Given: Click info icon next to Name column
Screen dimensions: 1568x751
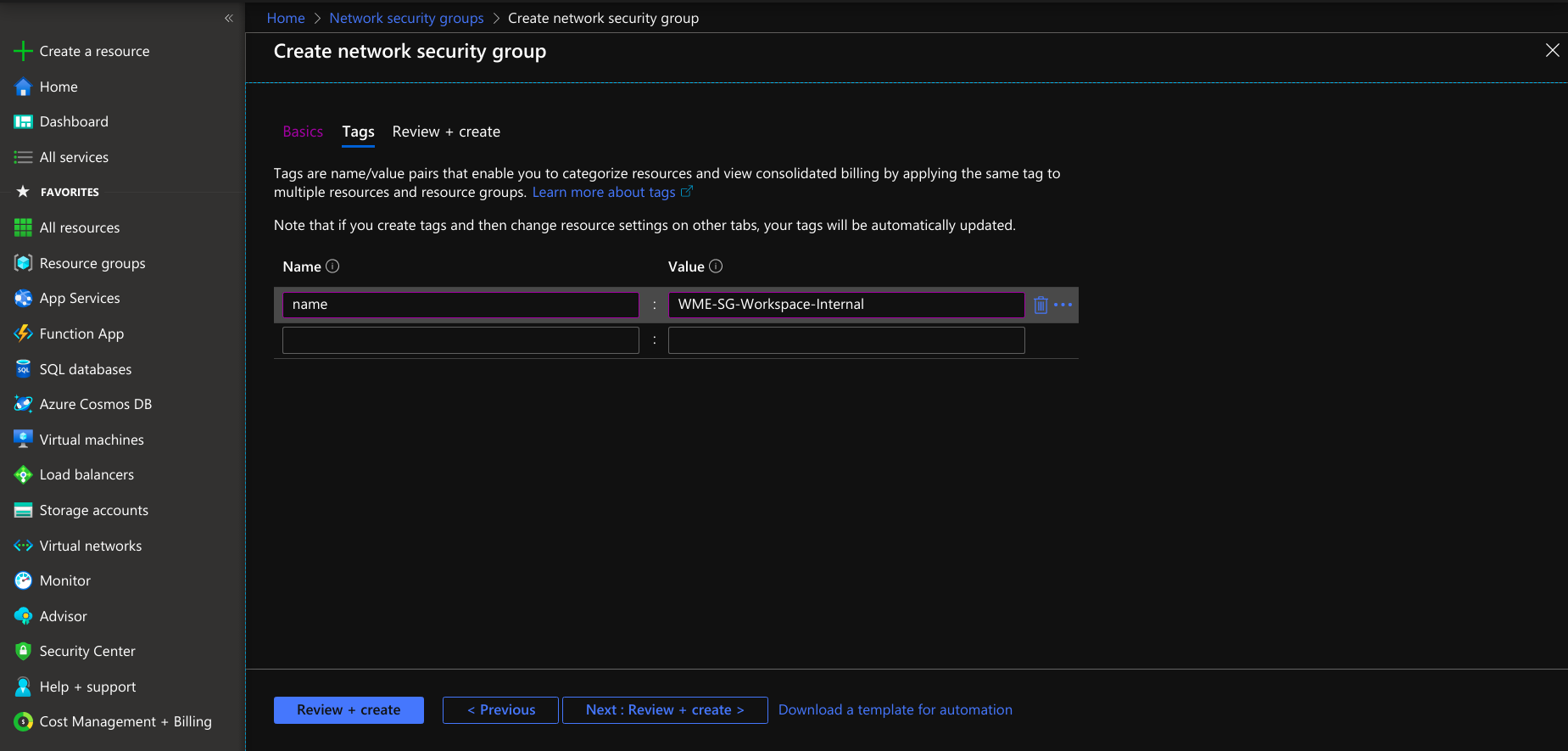Looking at the screenshot, I should coord(332,266).
